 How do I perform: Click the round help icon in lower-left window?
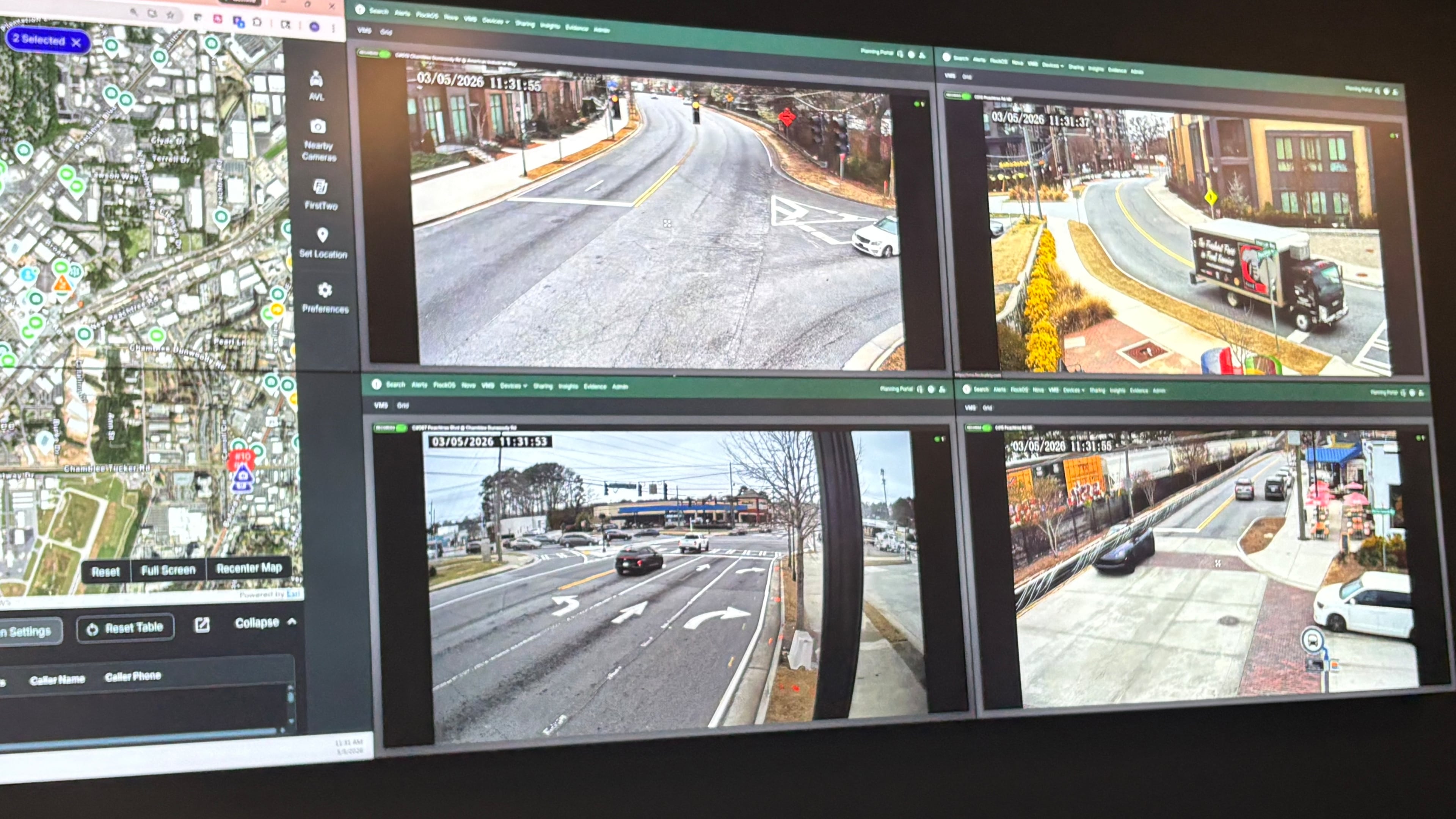[931, 389]
